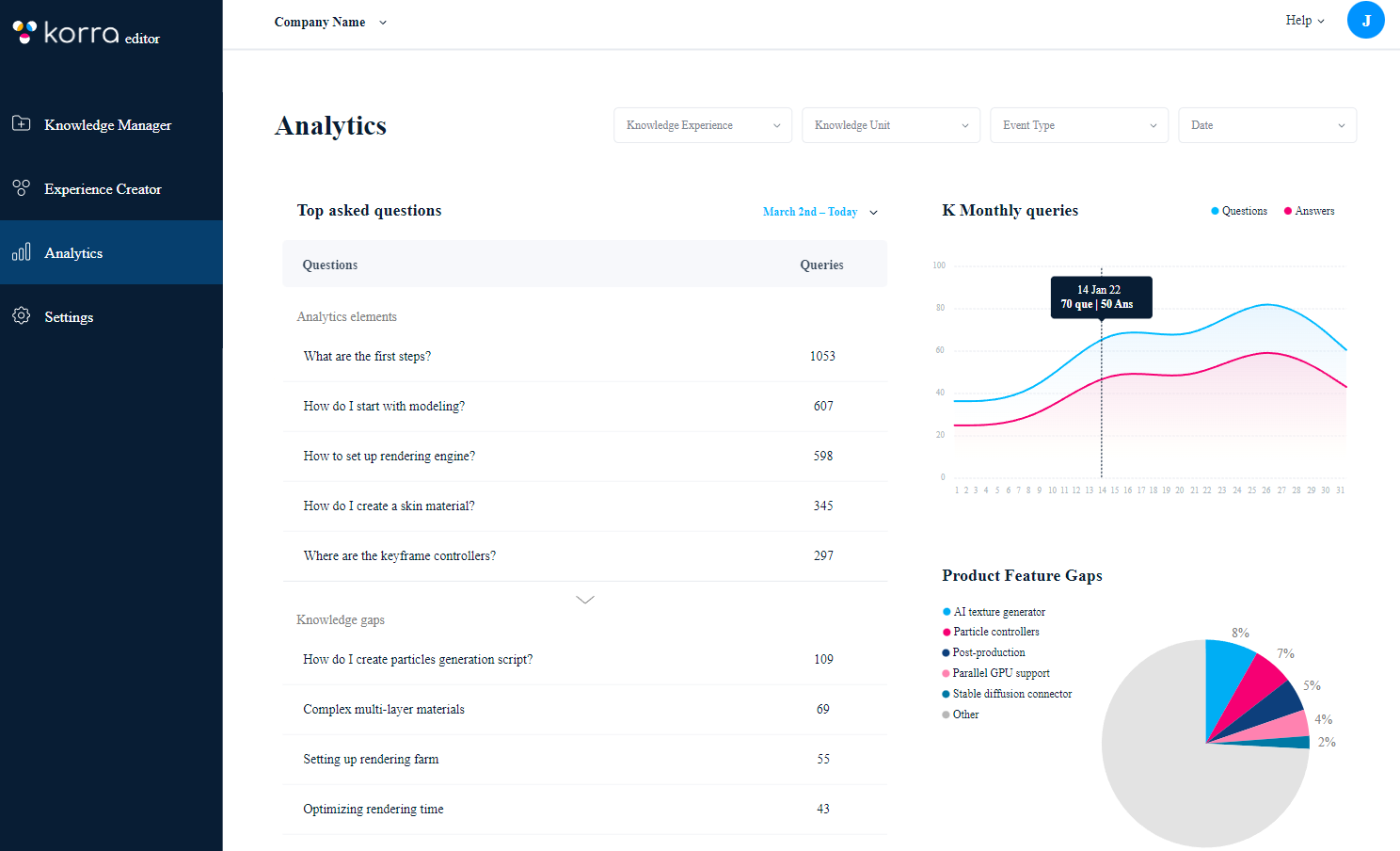Expand the Company Name dropdown
The image size is (1400, 851).
330,22
